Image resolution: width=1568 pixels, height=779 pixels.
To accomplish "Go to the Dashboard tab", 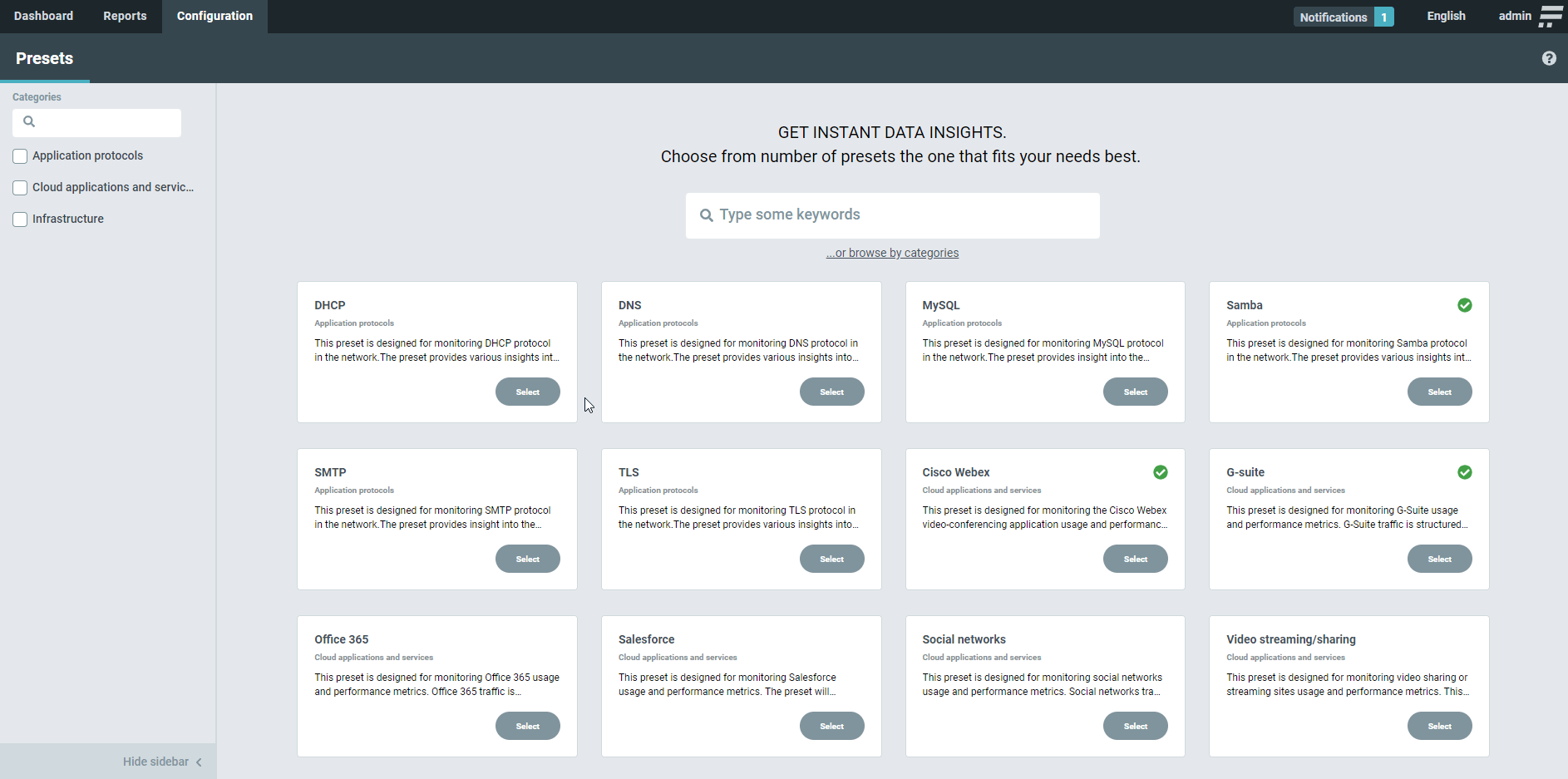I will (x=43, y=17).
